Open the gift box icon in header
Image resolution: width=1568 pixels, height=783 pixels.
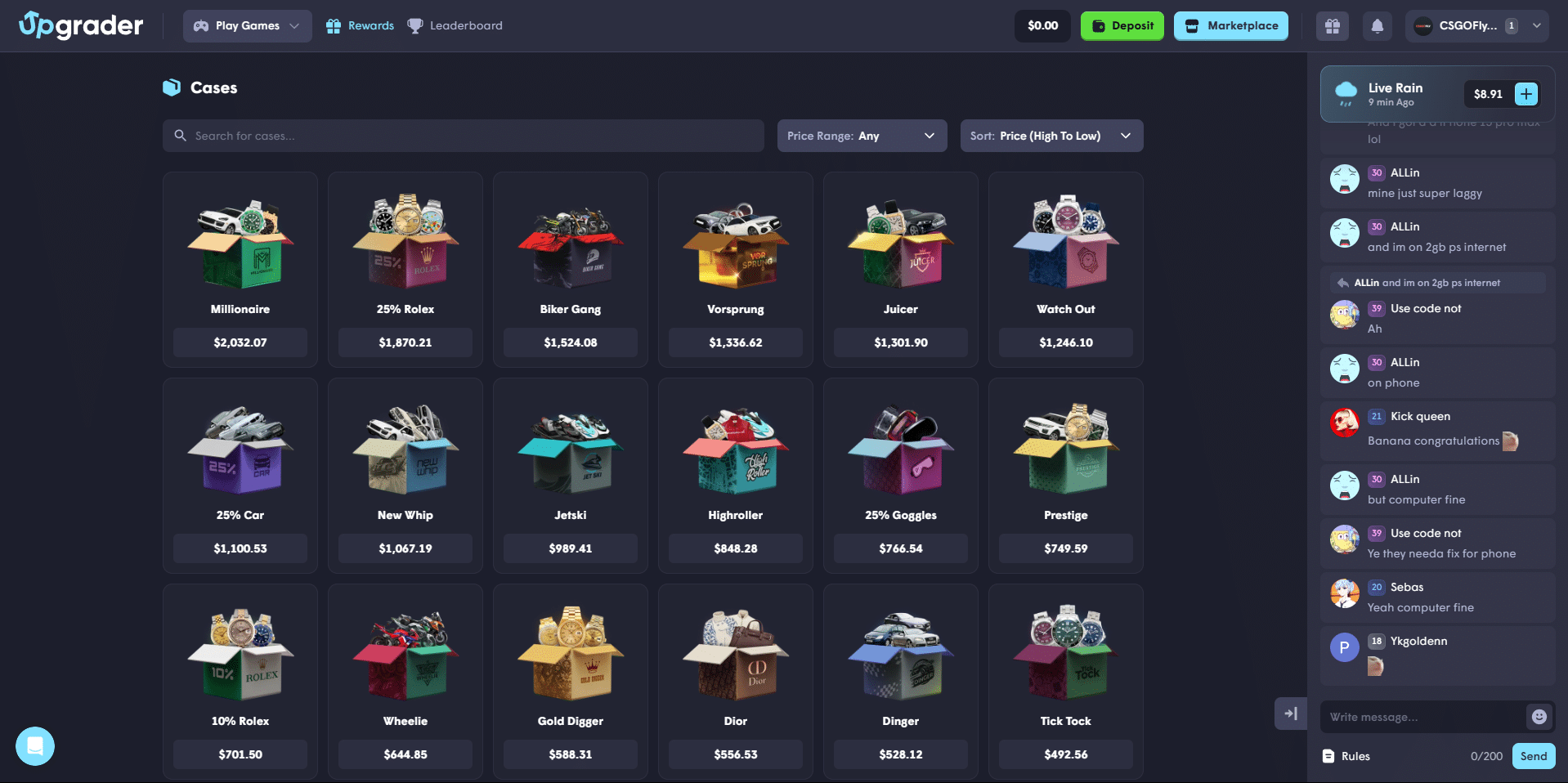[x=1332, y=26]
